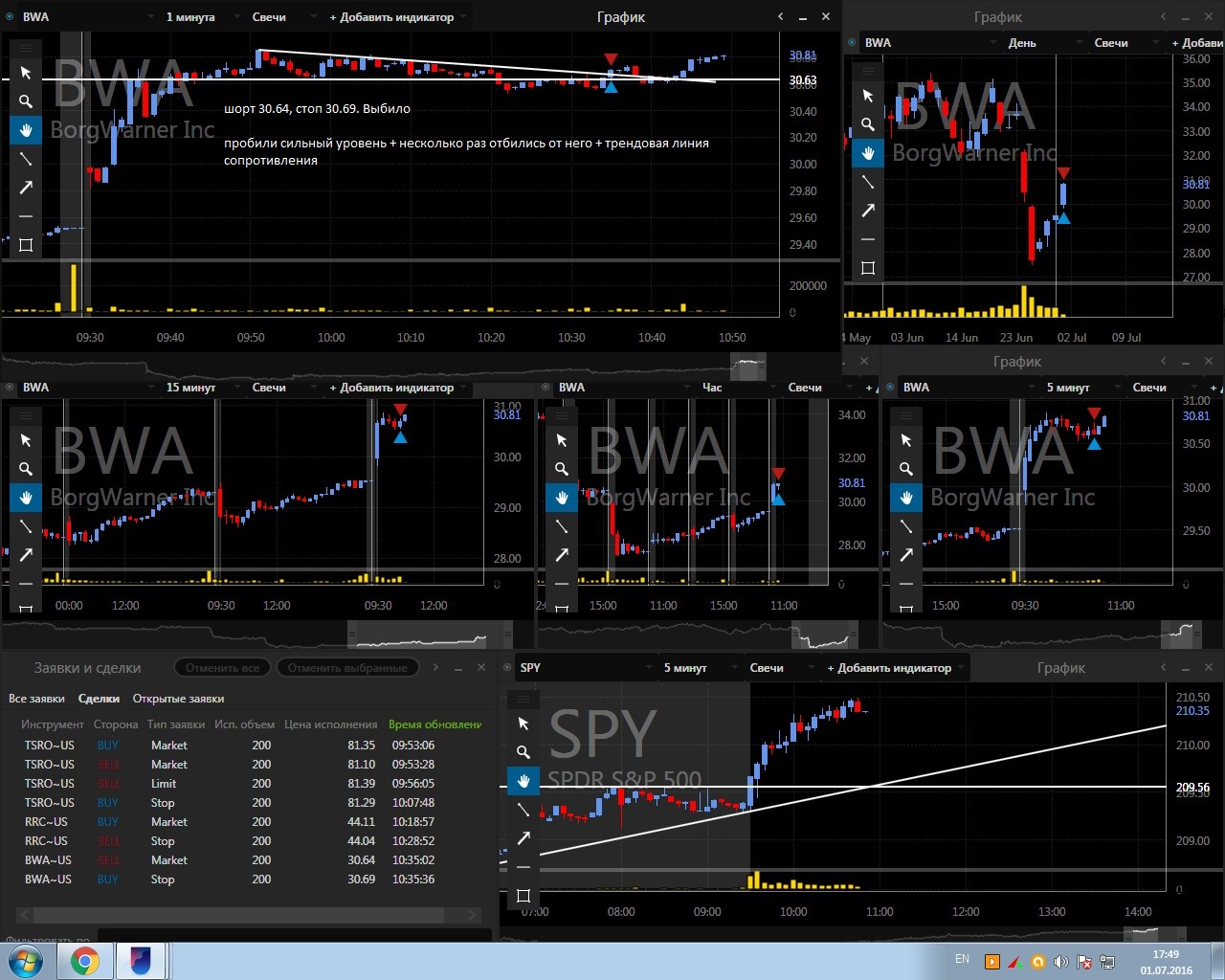Click the navigator range handle below 1-minute BWA chart

[749, 366]
